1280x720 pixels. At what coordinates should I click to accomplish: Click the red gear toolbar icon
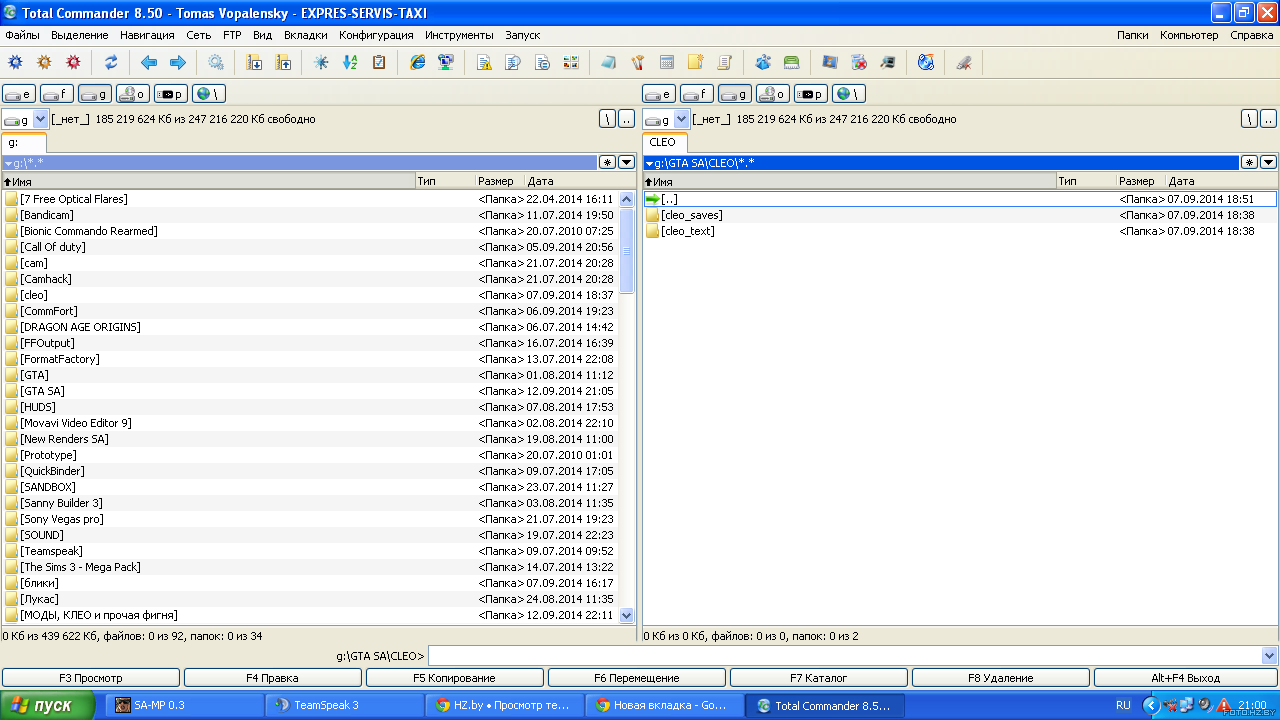point(73,62)
